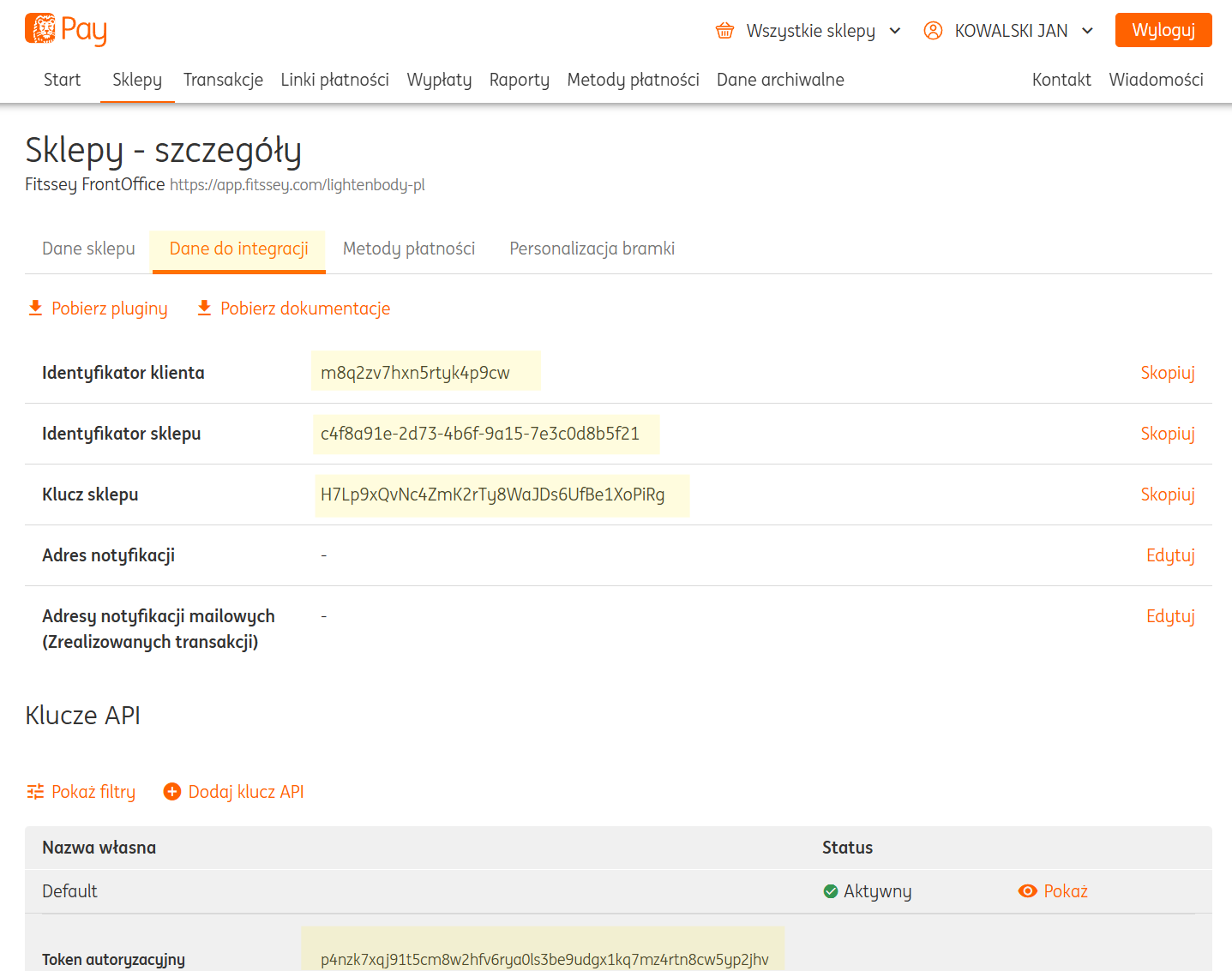The image size is (1232, 971).
Task: Click the Default key name
Action: [x=69, y=891]
